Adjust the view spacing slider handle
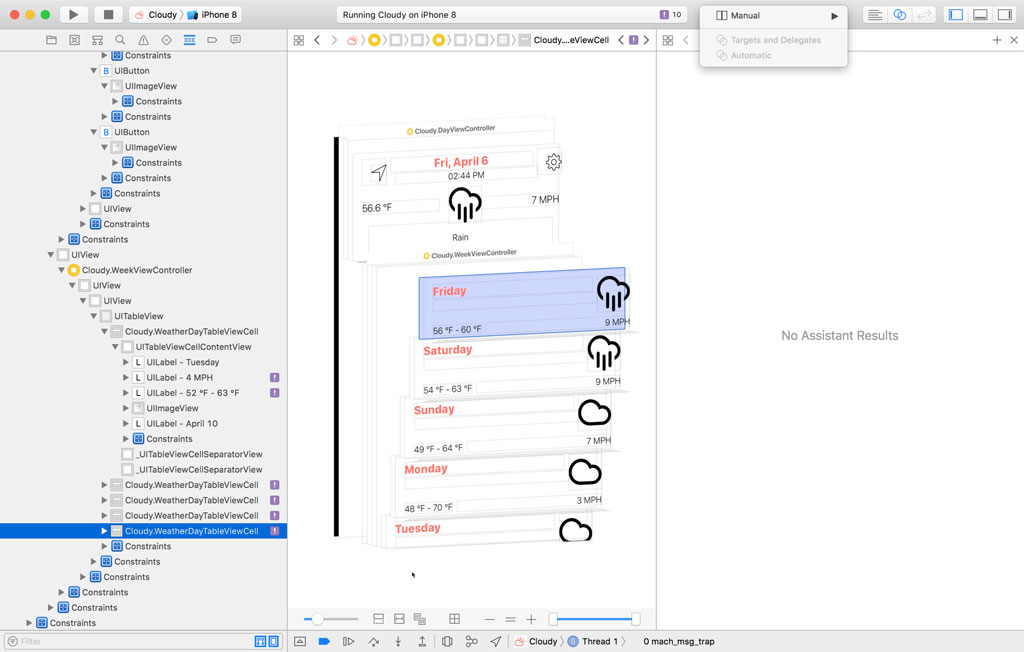 pos(318,619)
